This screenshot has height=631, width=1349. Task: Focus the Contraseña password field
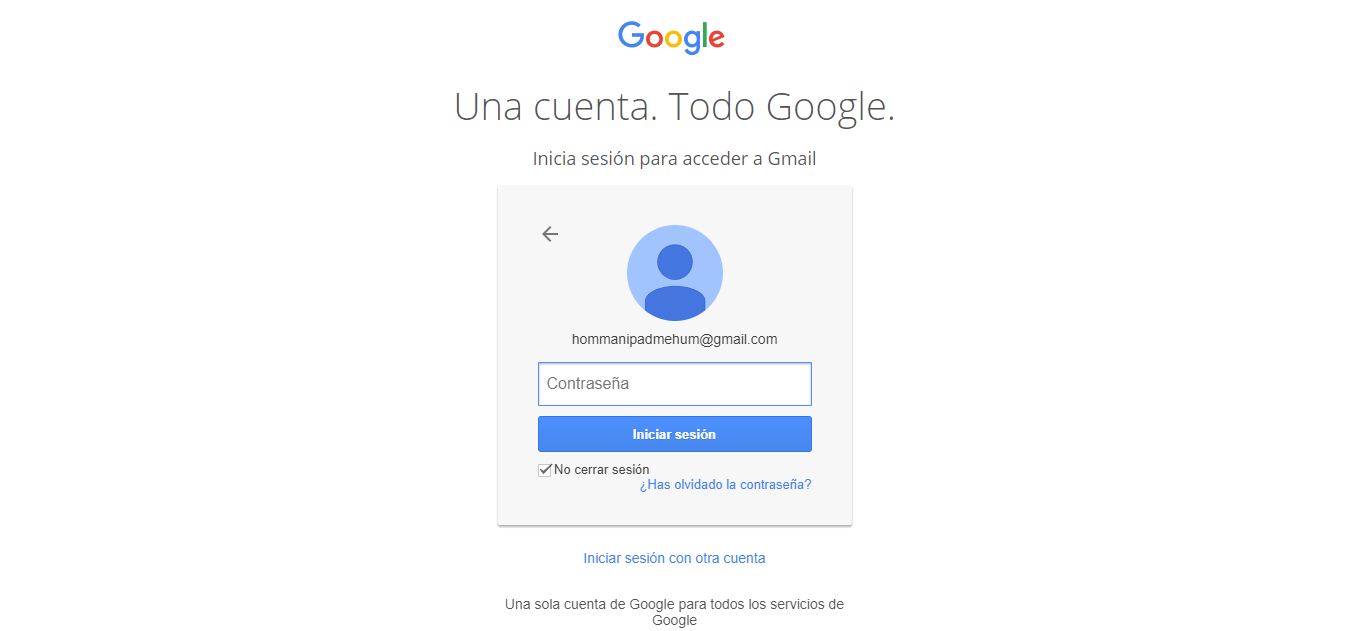pyautogui.click(x=675, y=384)
